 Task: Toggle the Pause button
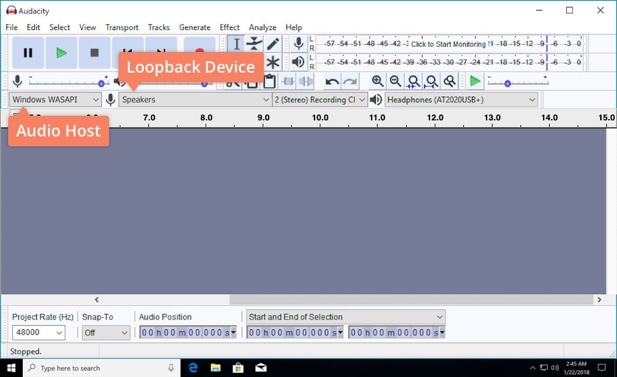pos(28,53)
